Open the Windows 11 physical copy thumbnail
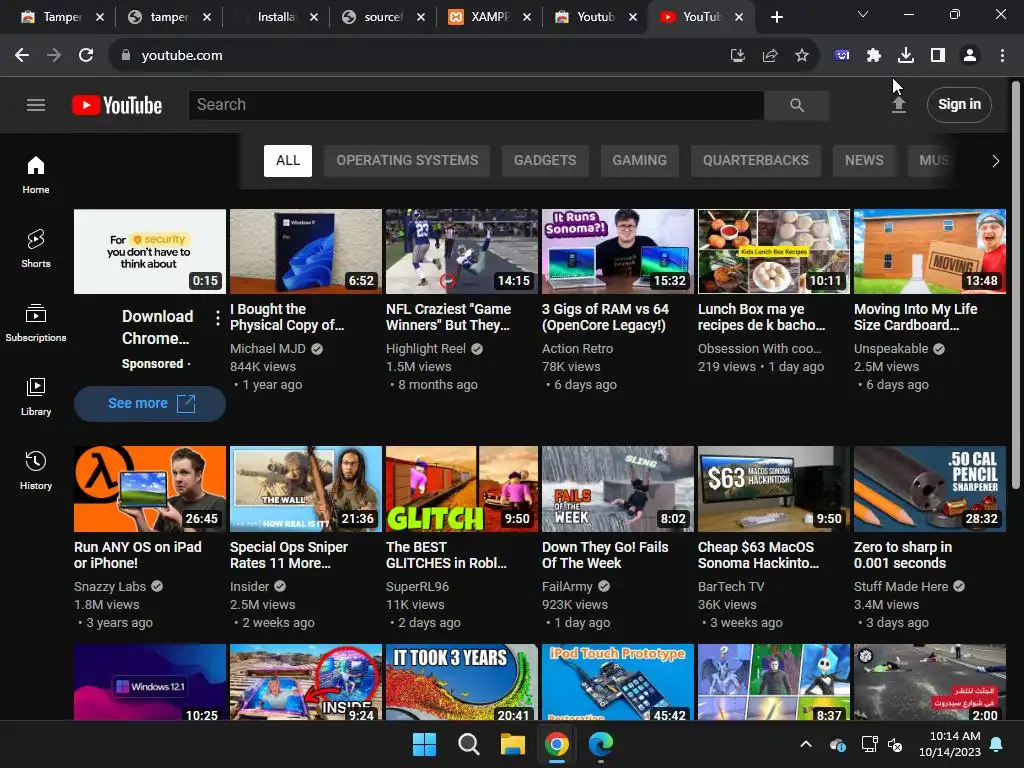The height and width of the screenshot is (768, 1024). coord(306,251)
